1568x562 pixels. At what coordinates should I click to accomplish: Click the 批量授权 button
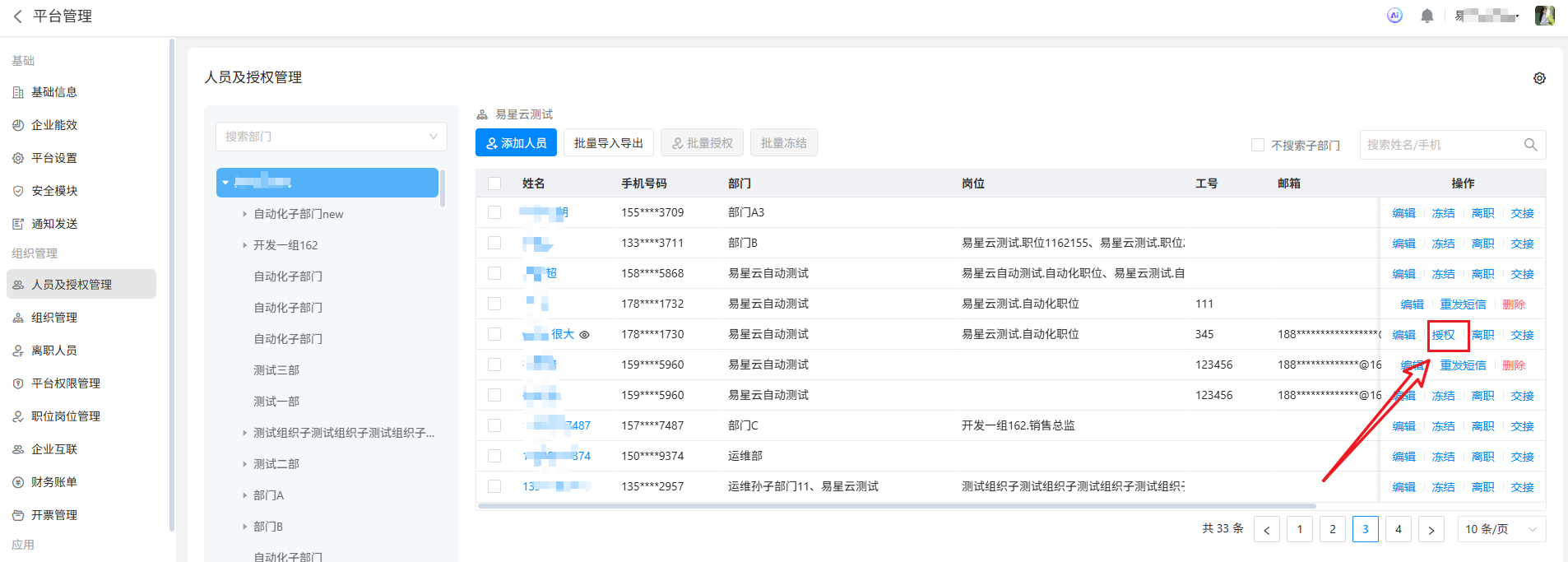pos(702,143)
